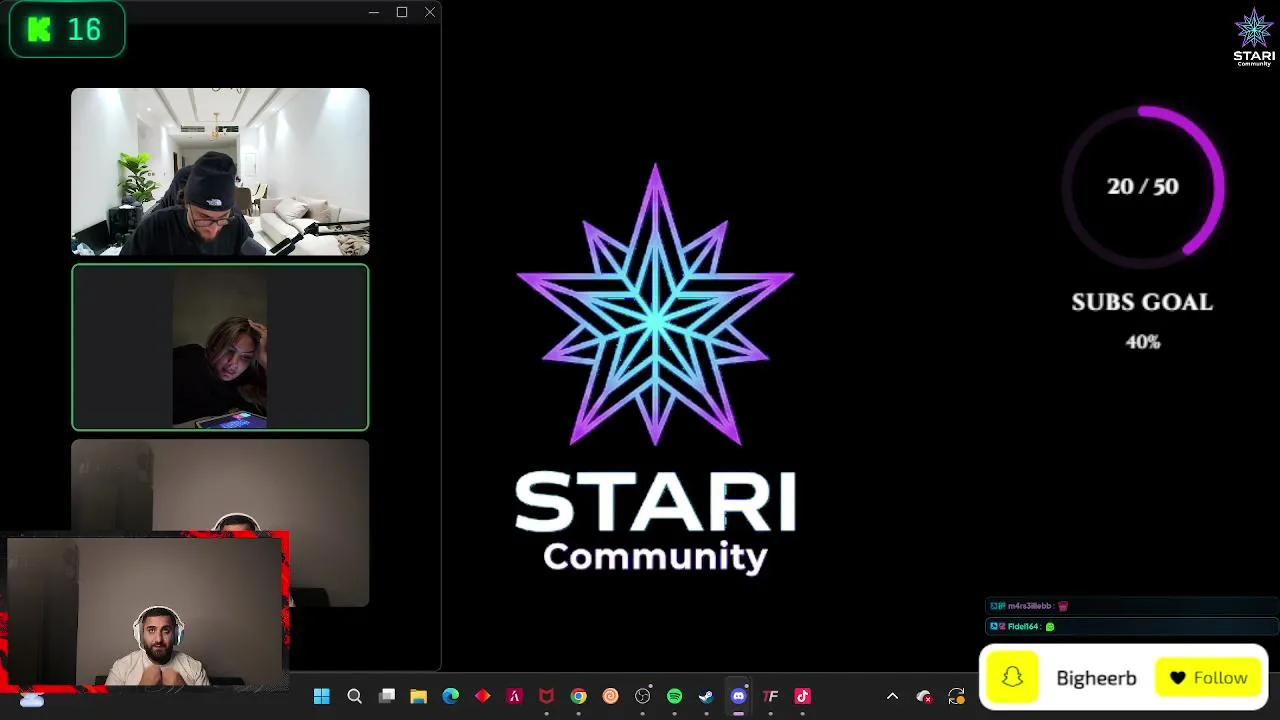This screenshot has height=720, width=1280.
Task: Open Steam from the taskbar
Action: click(707, 696)
